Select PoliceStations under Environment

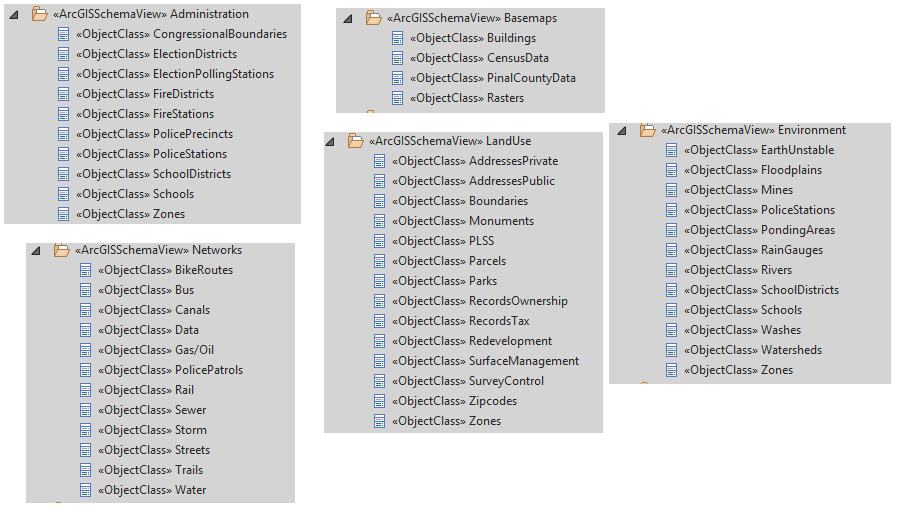[759, 210]
